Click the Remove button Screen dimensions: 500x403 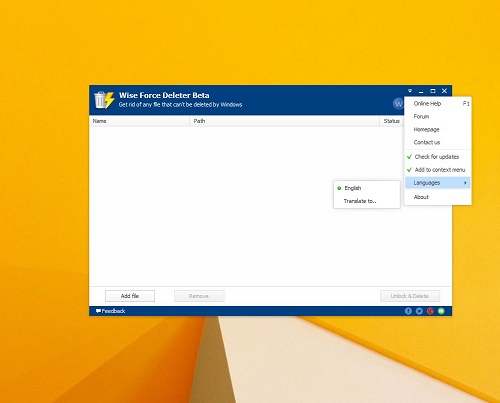point(199,296)
